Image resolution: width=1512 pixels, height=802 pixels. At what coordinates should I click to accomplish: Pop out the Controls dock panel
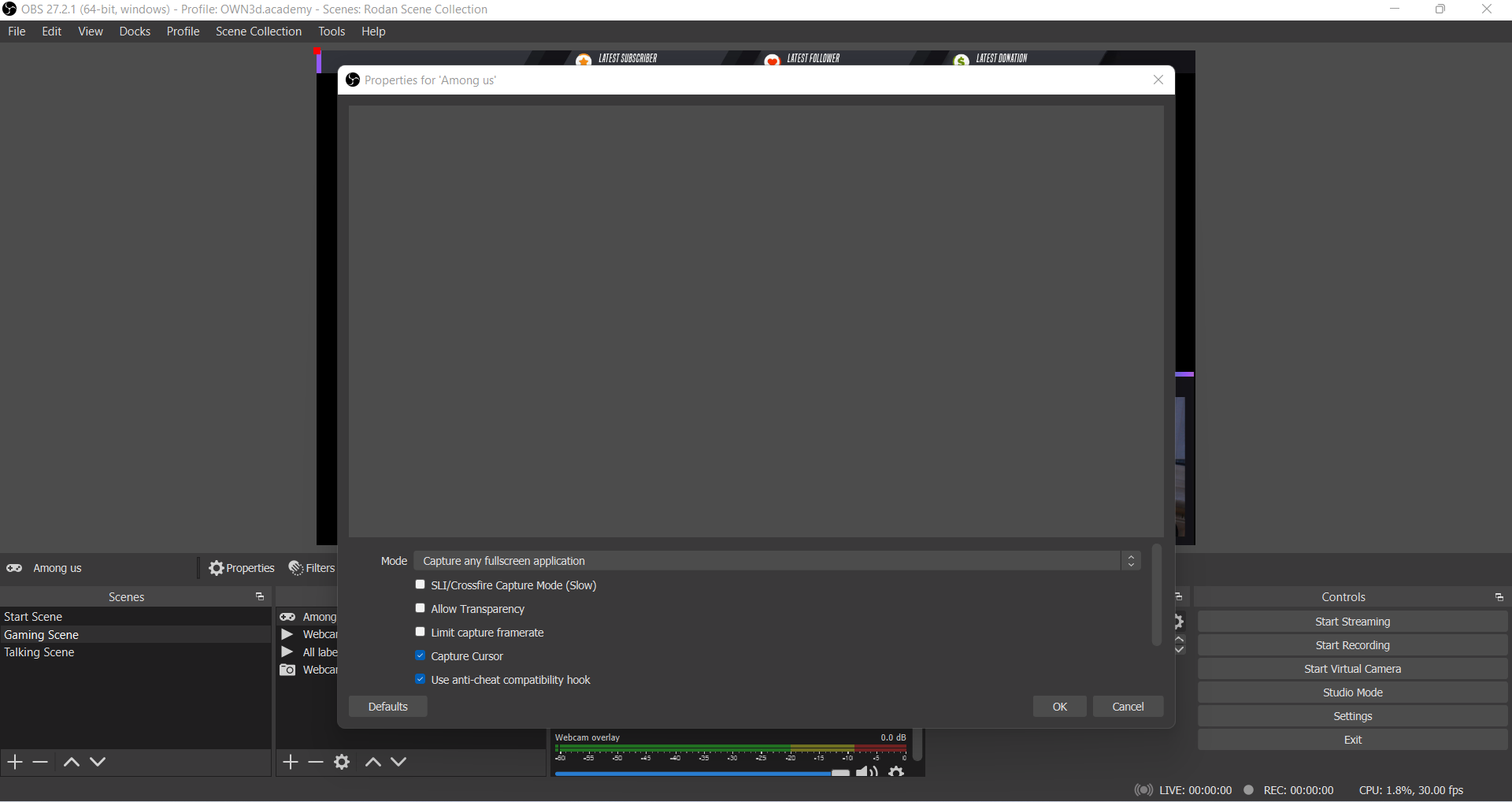[x=1499, y=597]
